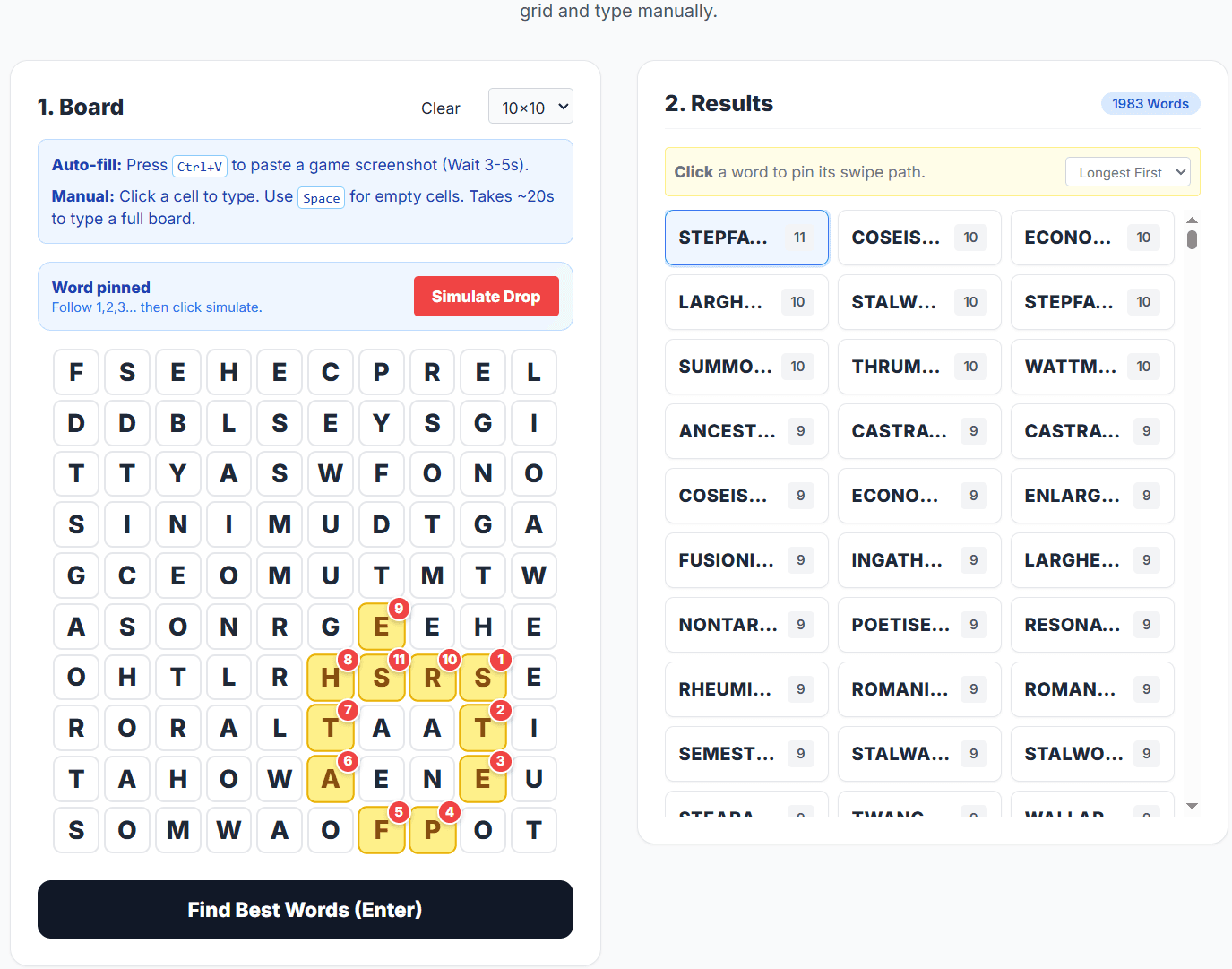This screenshot has width=1232, height=969.
Task: Select the SEMEST word entry
Action: coord(746,753)
